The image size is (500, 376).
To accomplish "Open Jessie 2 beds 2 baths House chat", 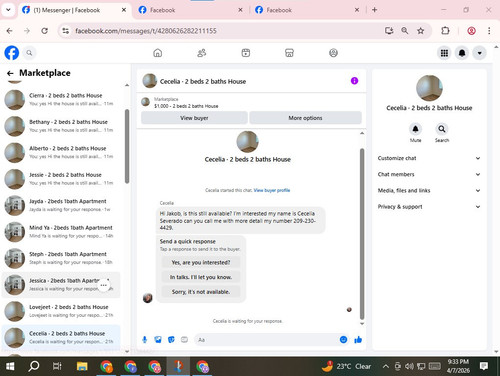I will 61,179.
